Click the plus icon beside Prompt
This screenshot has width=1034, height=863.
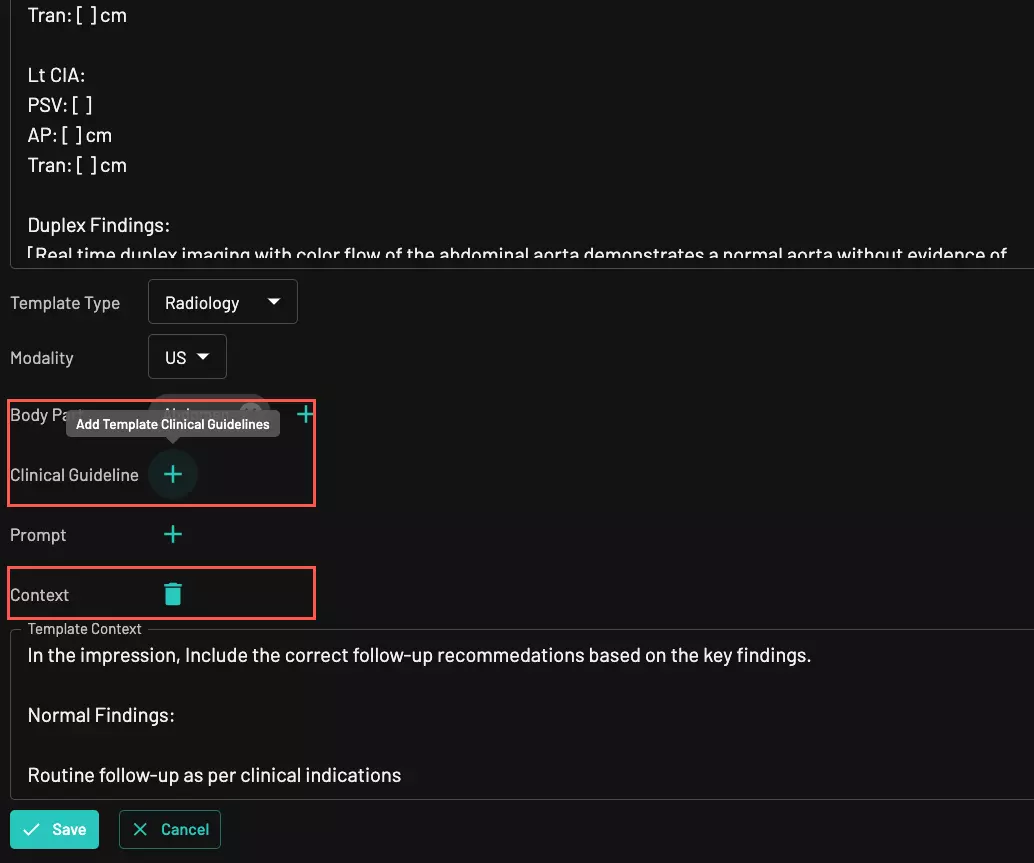point(173,534)
